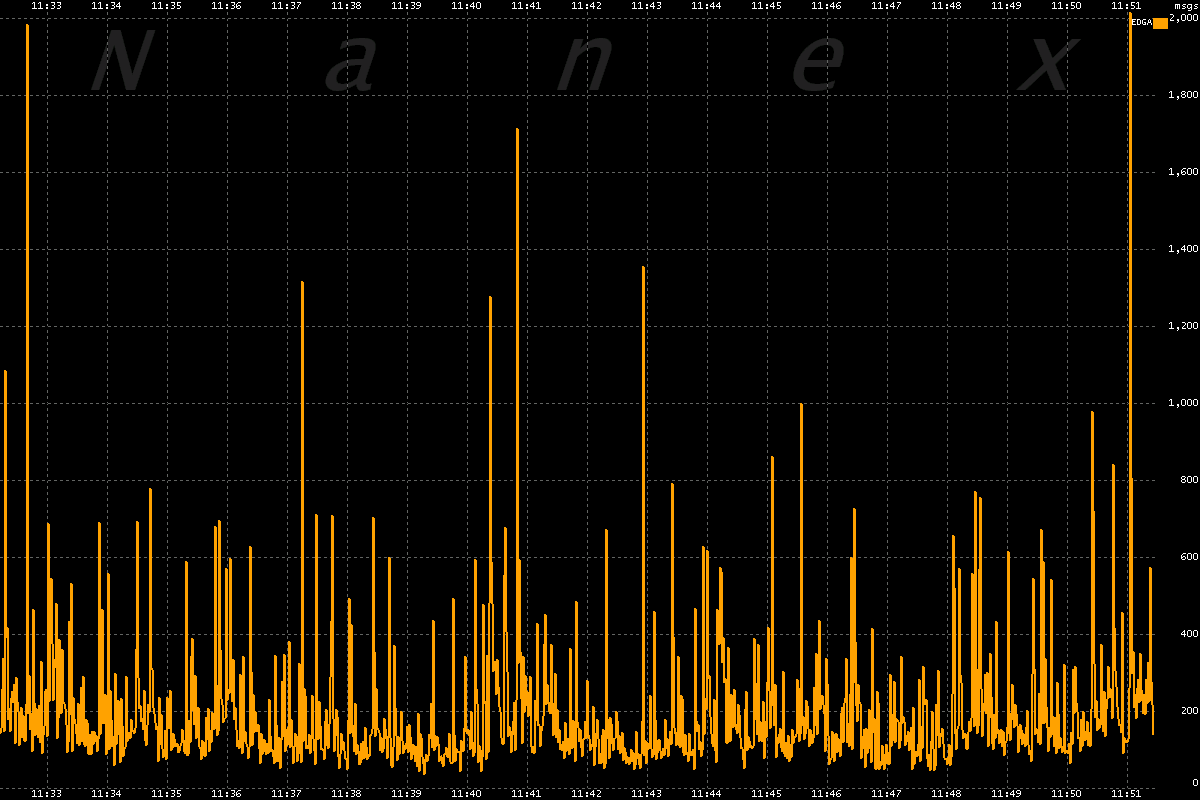Click "11:39" on the top time axis

407,6
